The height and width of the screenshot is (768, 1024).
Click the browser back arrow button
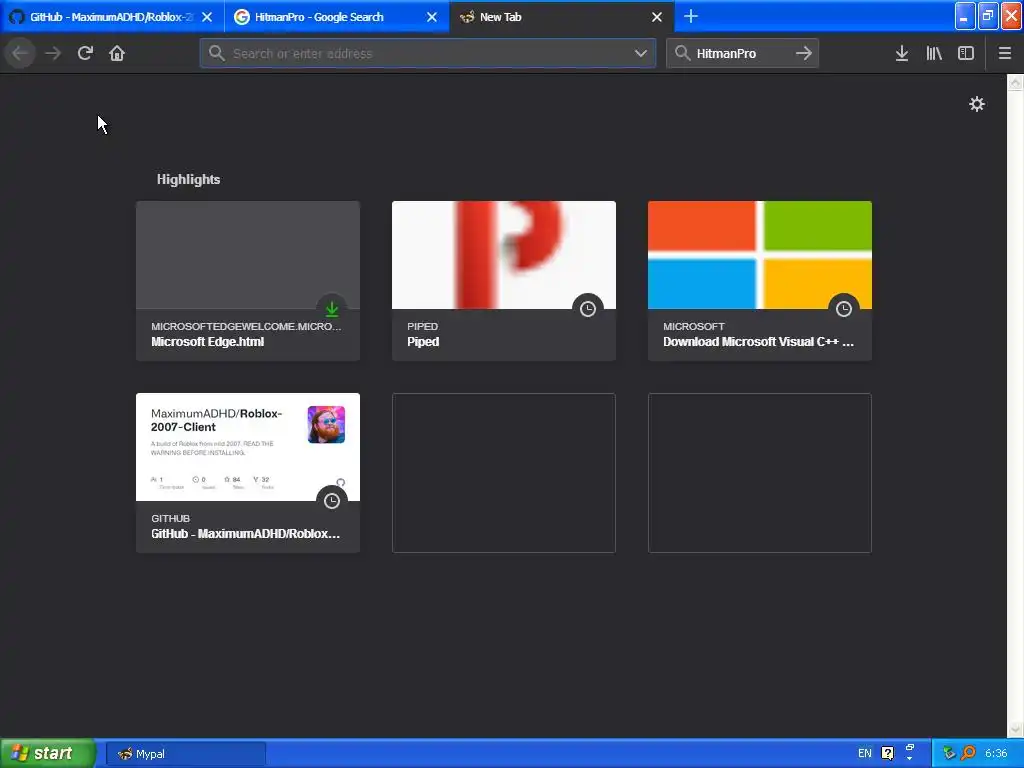tap(20, 54)
